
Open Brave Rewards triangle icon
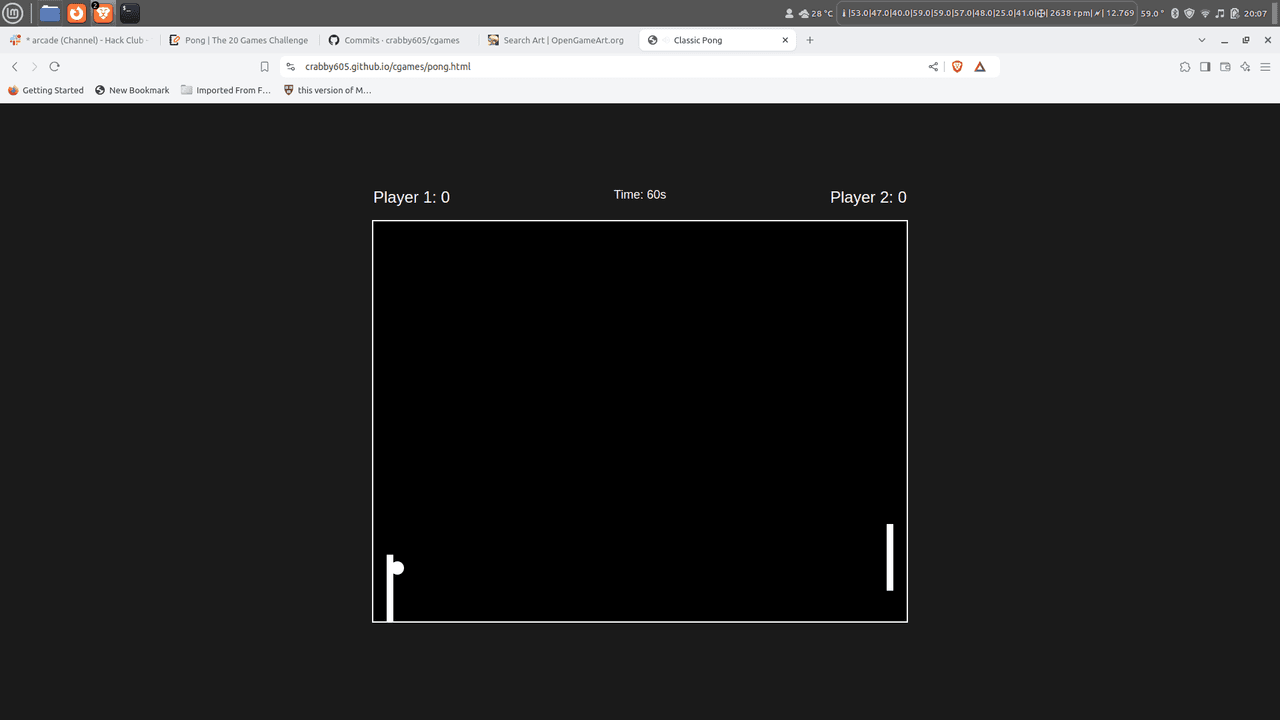(980, 67)
